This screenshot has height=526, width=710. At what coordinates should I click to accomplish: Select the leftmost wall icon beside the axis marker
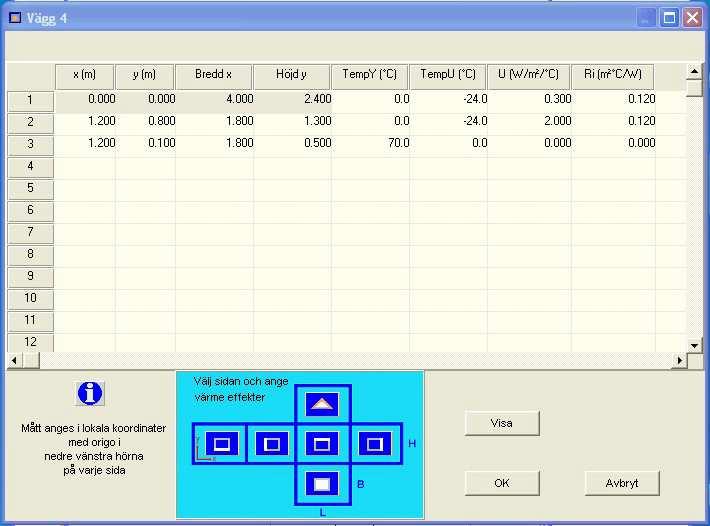tap(221, 444)
